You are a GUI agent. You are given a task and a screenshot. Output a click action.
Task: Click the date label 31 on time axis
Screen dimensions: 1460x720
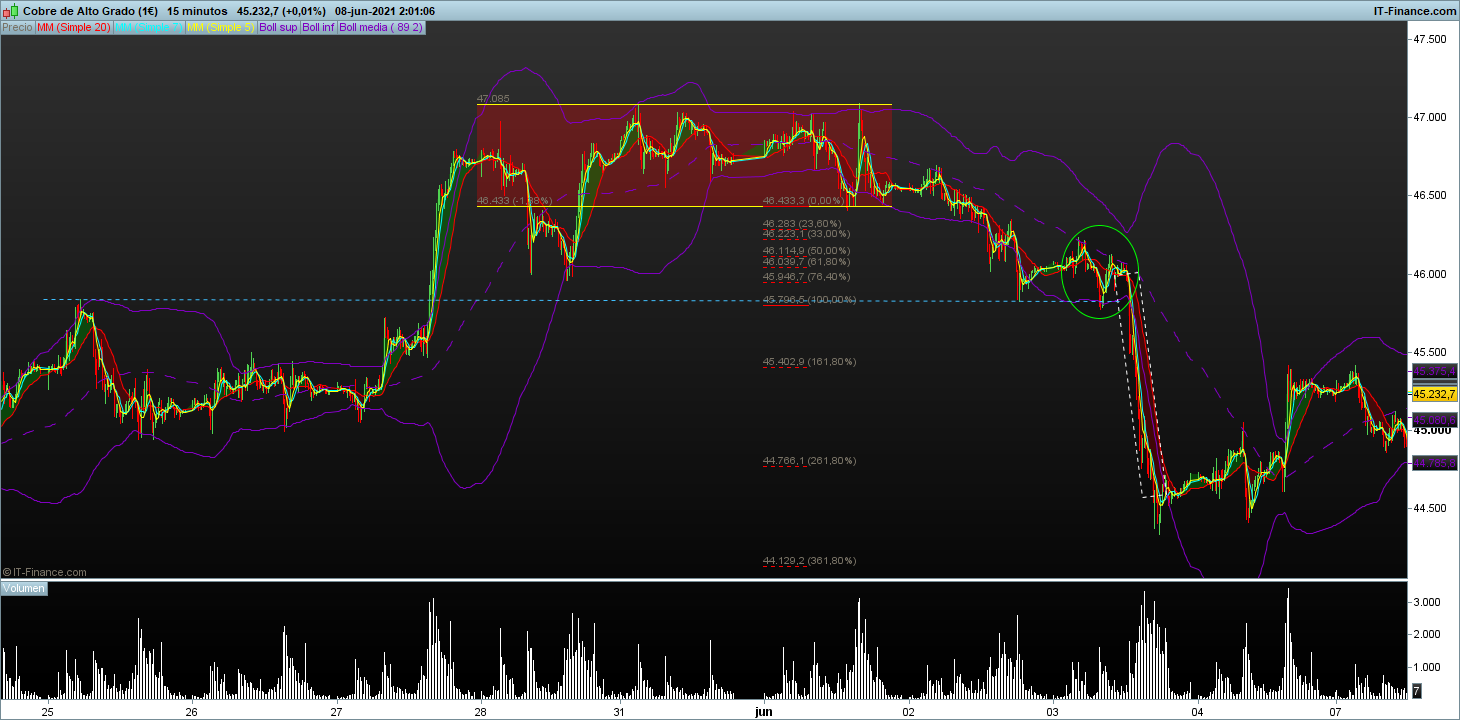pos(619,712)
